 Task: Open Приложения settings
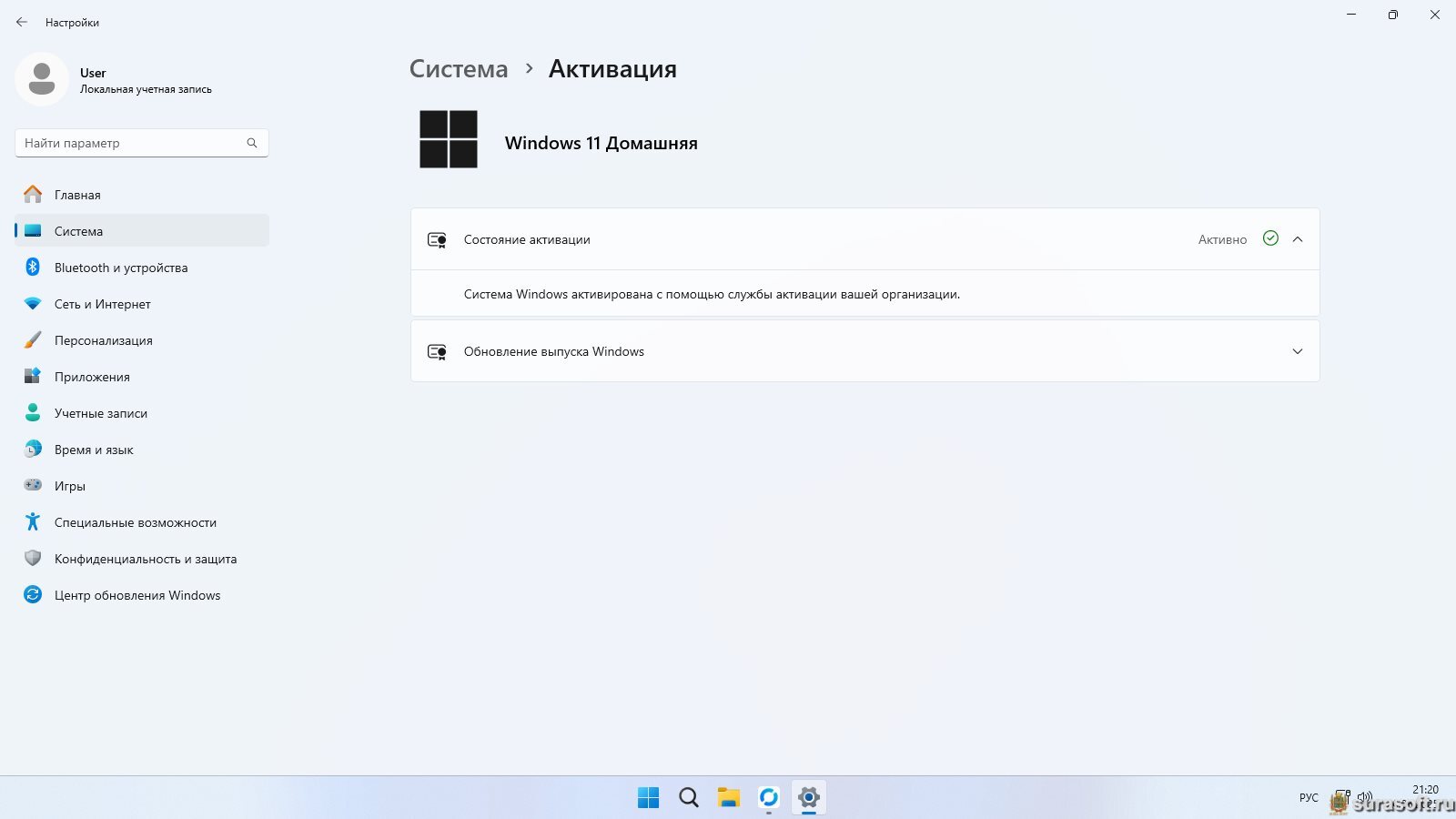pos(142,376)
